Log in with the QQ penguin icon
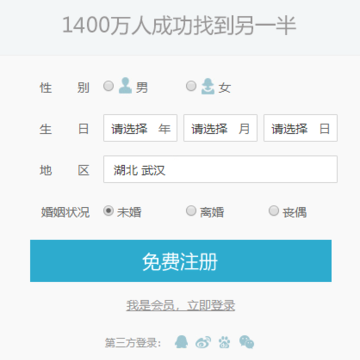The image size is (360, 360). [182, 342]
